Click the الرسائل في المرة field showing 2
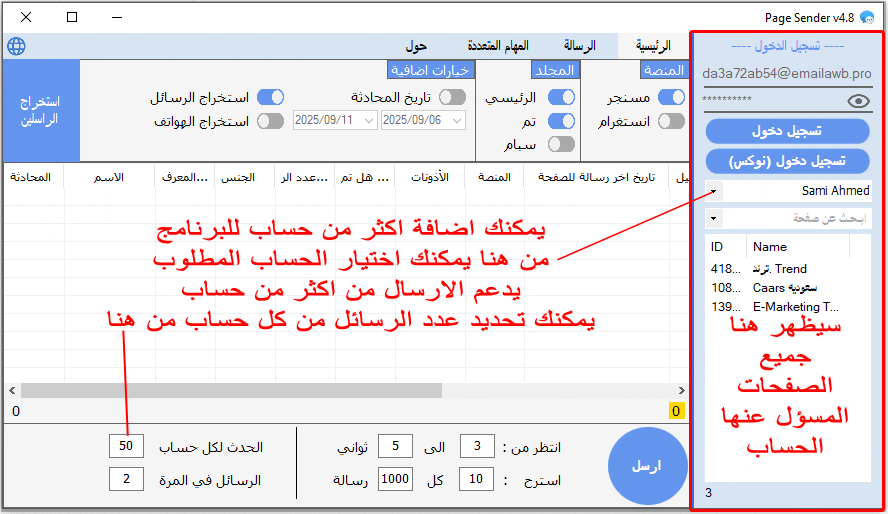 coord(126,479)
